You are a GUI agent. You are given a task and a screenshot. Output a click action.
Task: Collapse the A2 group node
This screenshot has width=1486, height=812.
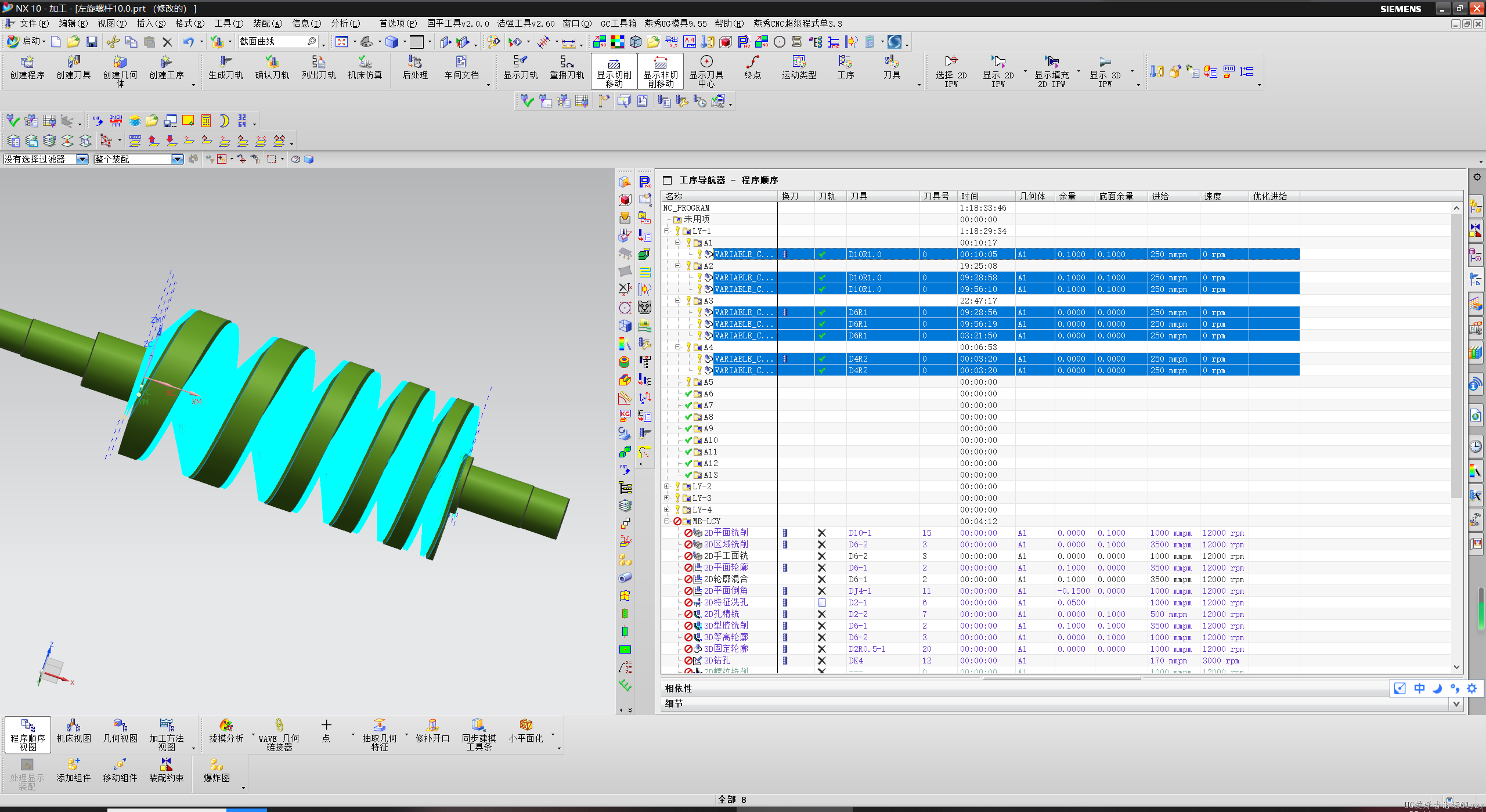tap(677, 266)
